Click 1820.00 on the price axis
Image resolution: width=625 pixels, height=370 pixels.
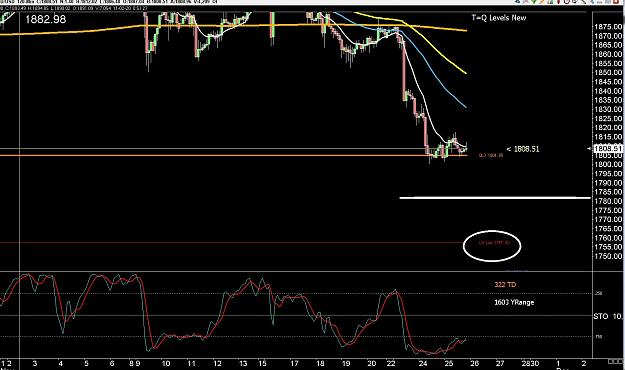click(608, 128)
